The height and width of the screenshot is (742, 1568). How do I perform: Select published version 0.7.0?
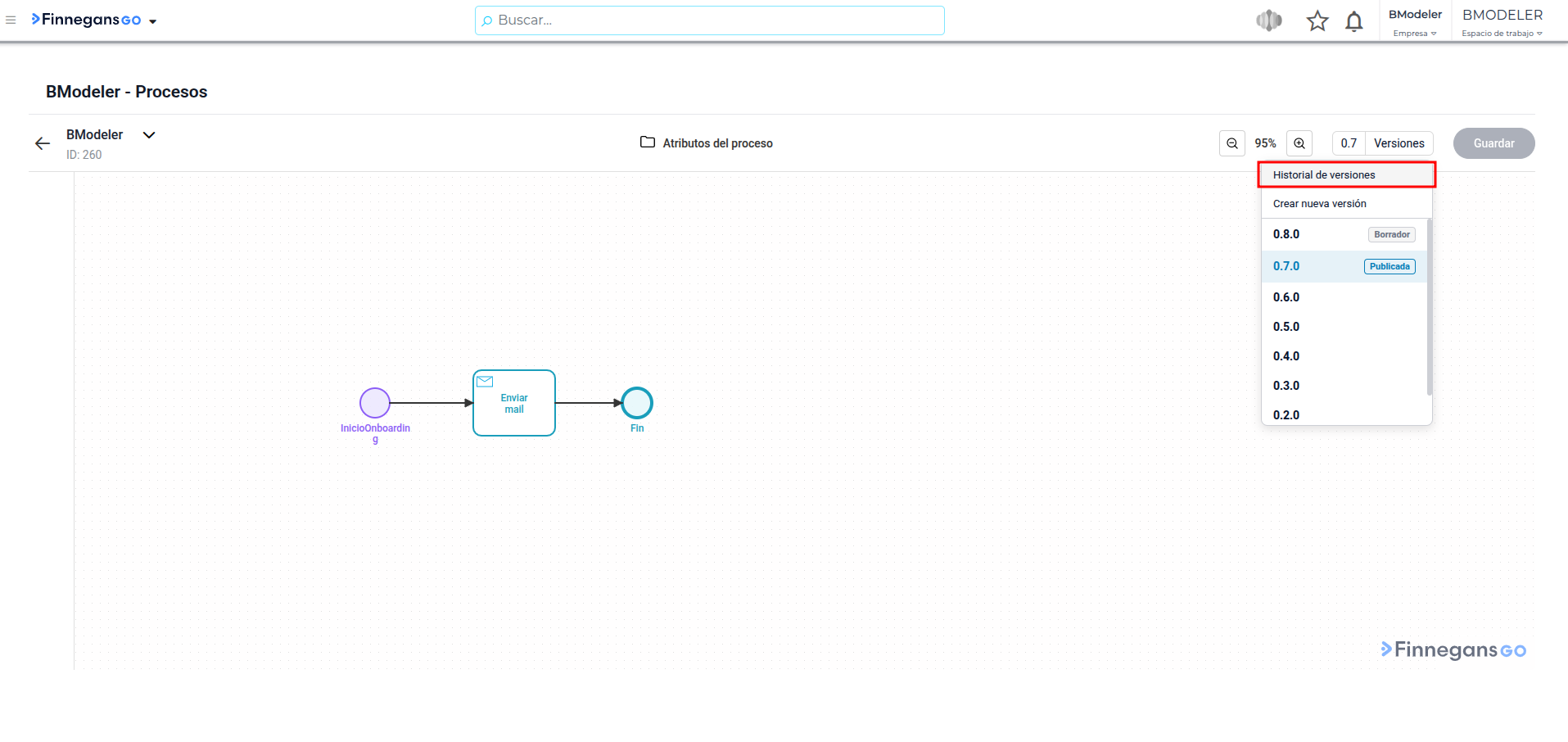[1344, 266]
